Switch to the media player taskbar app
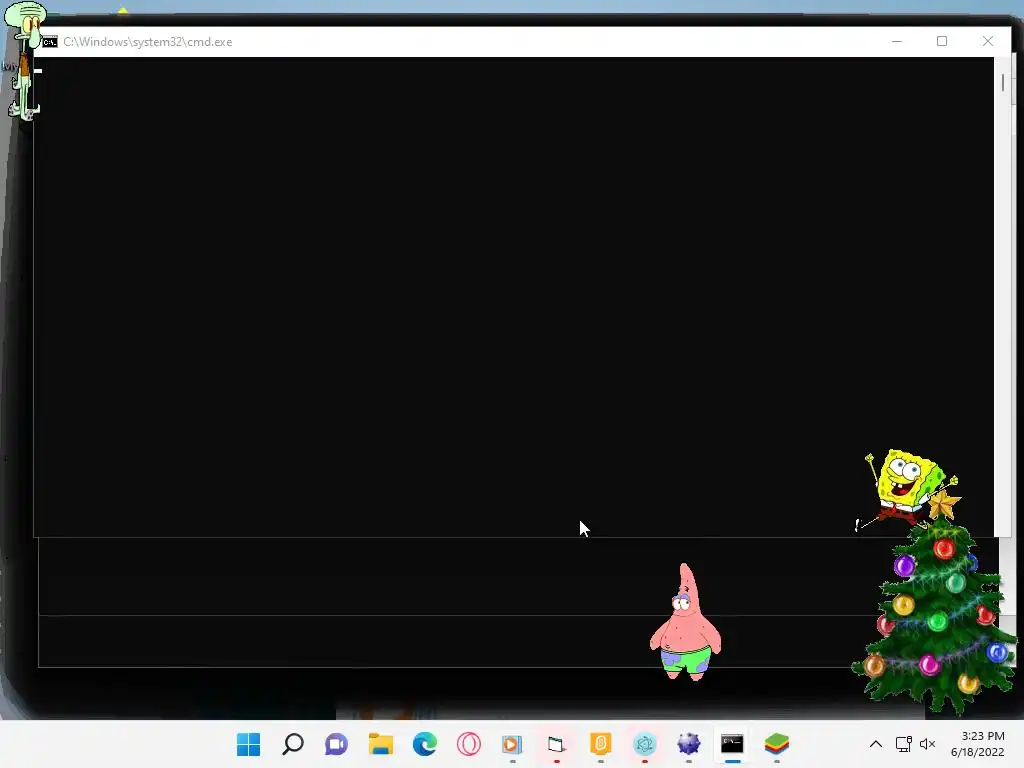The image size is (1024, 768). 513,744
